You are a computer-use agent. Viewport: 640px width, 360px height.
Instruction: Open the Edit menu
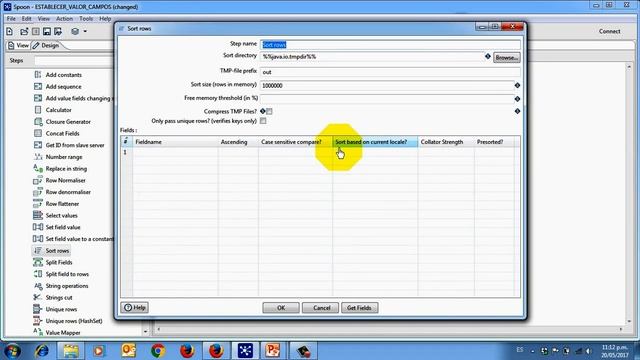click(x=27, y=19)
